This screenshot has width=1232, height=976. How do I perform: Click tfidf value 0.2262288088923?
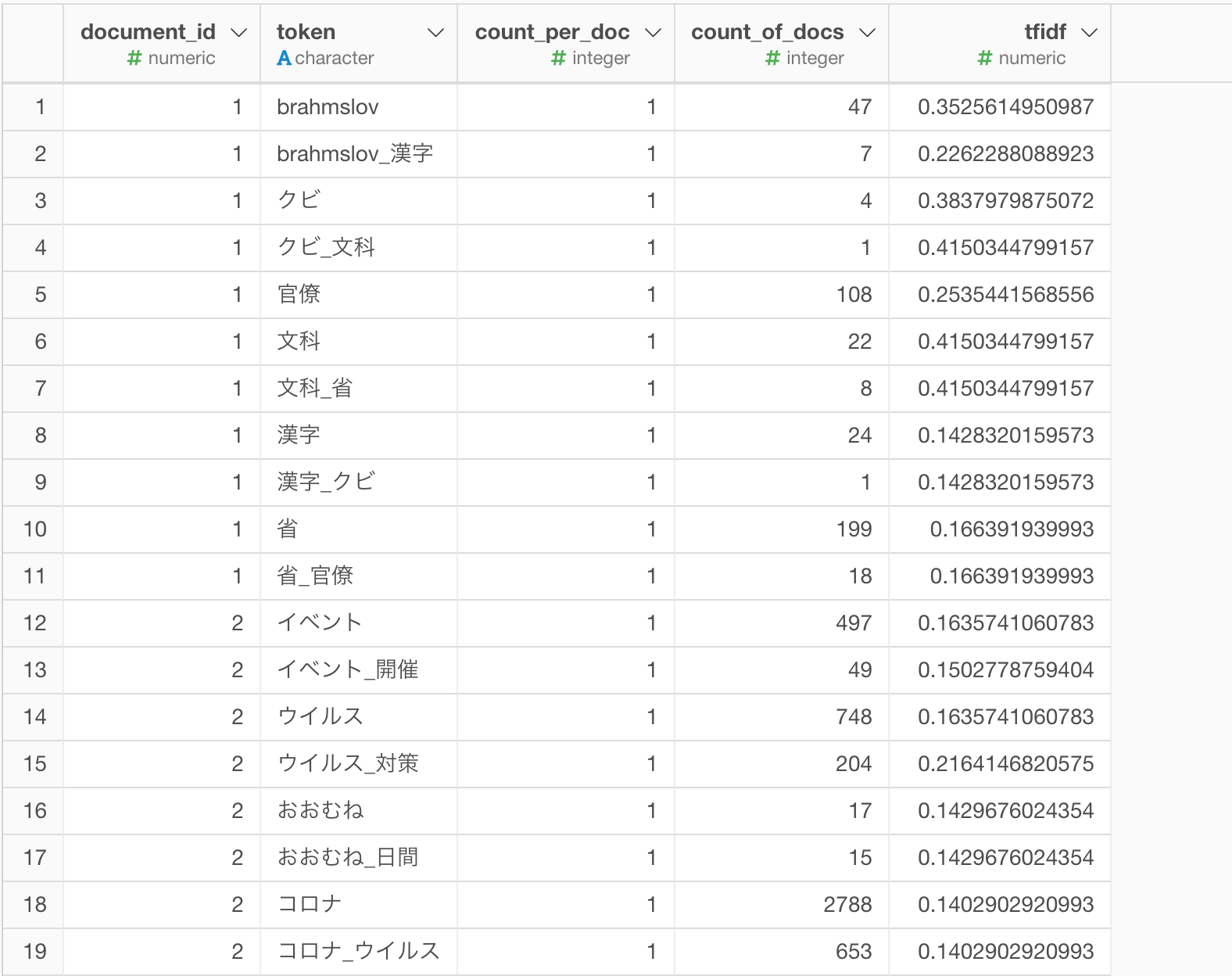pos(1005,154)
